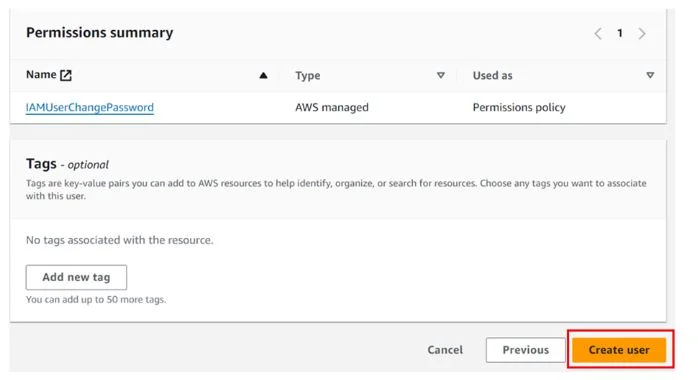Click the Permissions summary heading
Image resolution: width=698 pixels, height=380 pixels.
pyautogui.click(x=99, y=32)
